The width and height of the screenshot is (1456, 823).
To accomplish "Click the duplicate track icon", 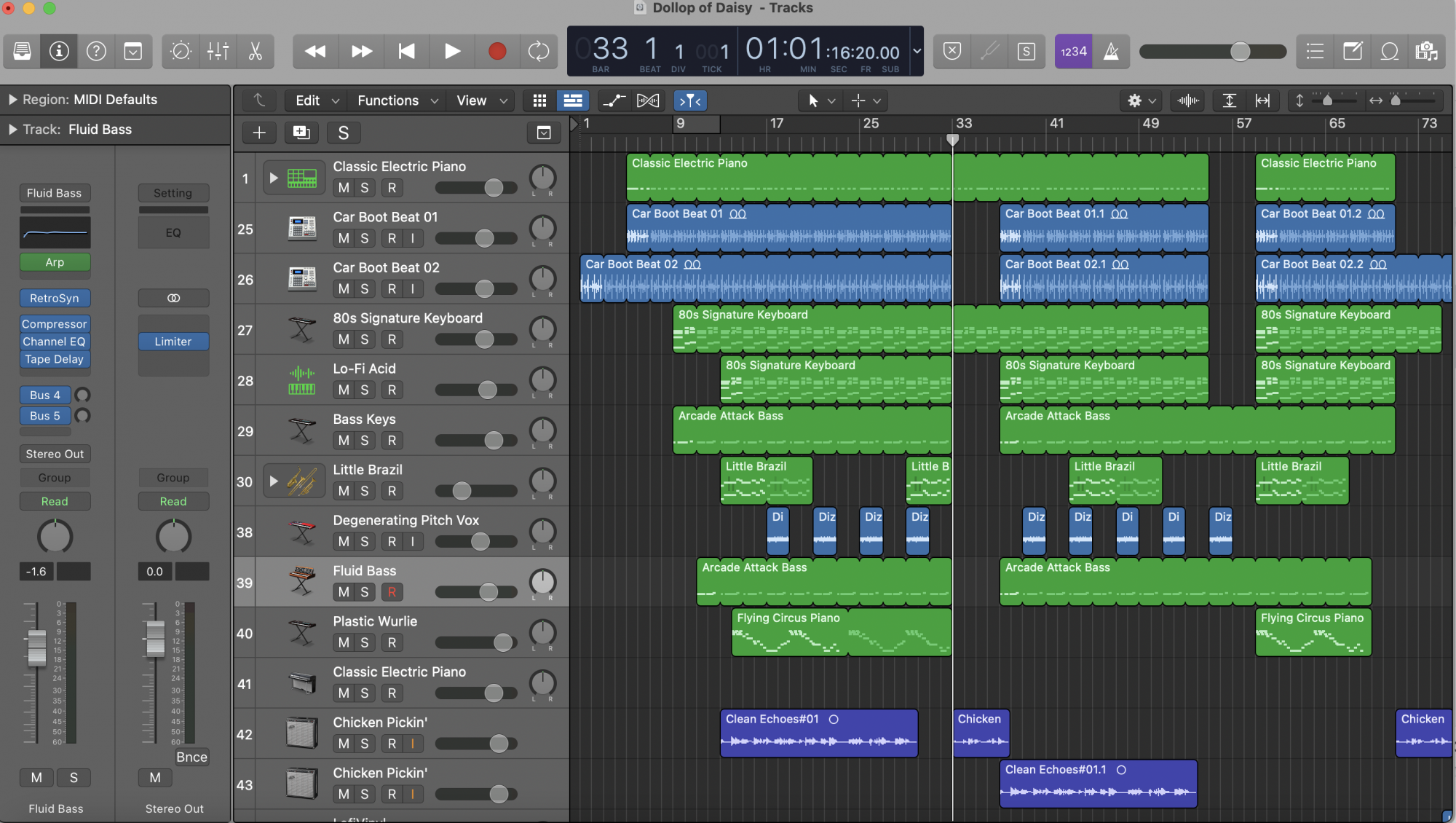I will (301, 133).
